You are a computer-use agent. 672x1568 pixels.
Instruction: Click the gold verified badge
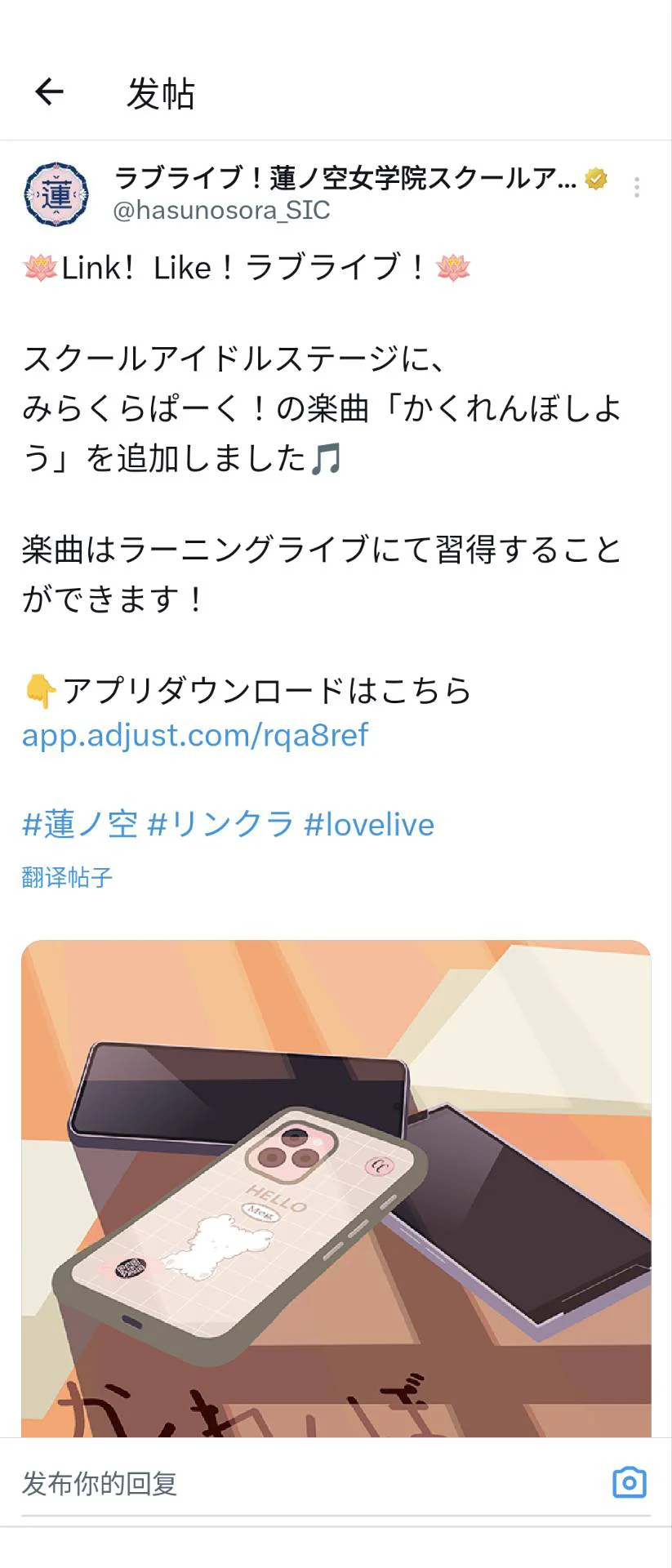click(x=597, y=178)
